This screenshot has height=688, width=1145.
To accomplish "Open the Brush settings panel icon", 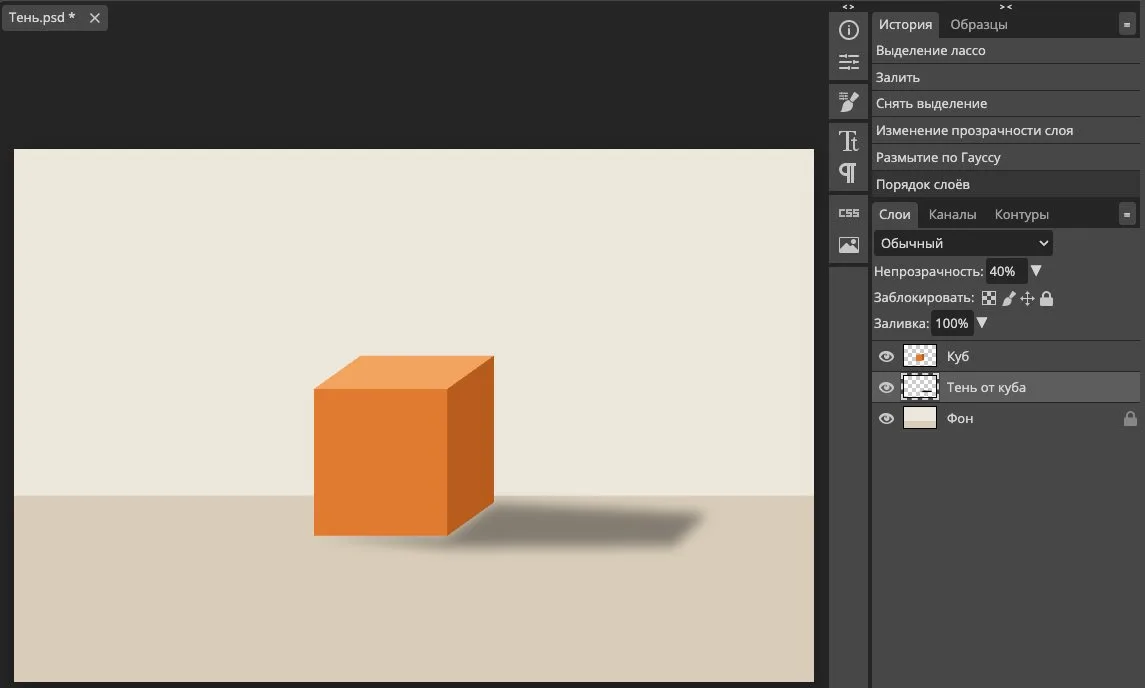I will click(x=849, y=102).
